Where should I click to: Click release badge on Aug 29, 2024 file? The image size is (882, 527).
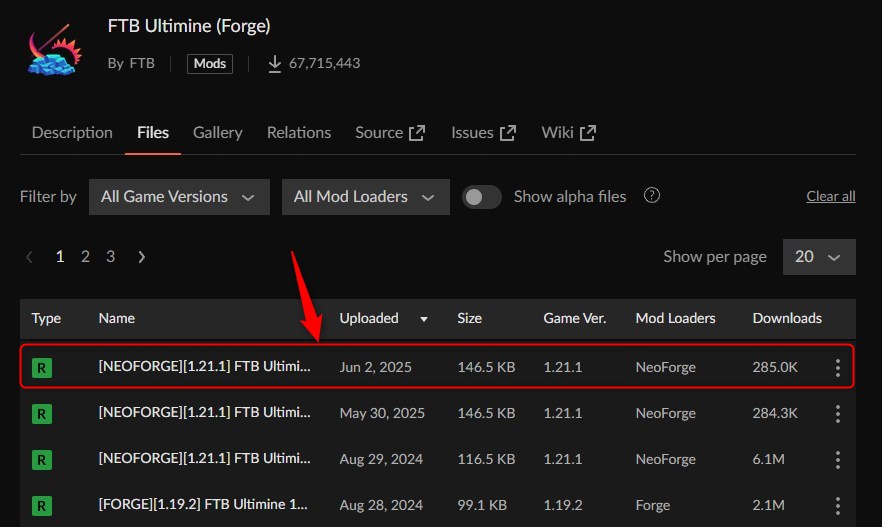pos(42,460)
